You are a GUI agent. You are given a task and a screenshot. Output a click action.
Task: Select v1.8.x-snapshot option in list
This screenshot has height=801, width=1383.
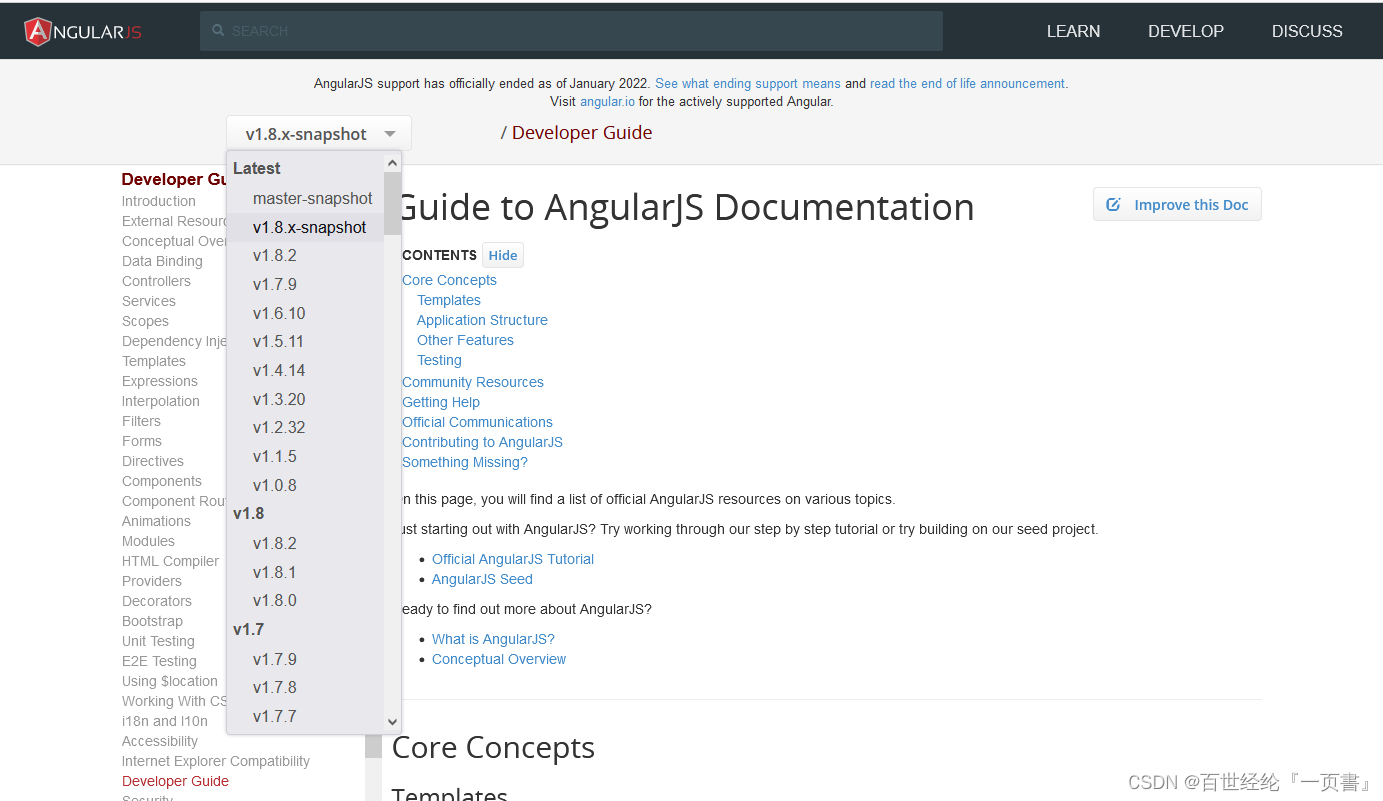coord(309,227)
